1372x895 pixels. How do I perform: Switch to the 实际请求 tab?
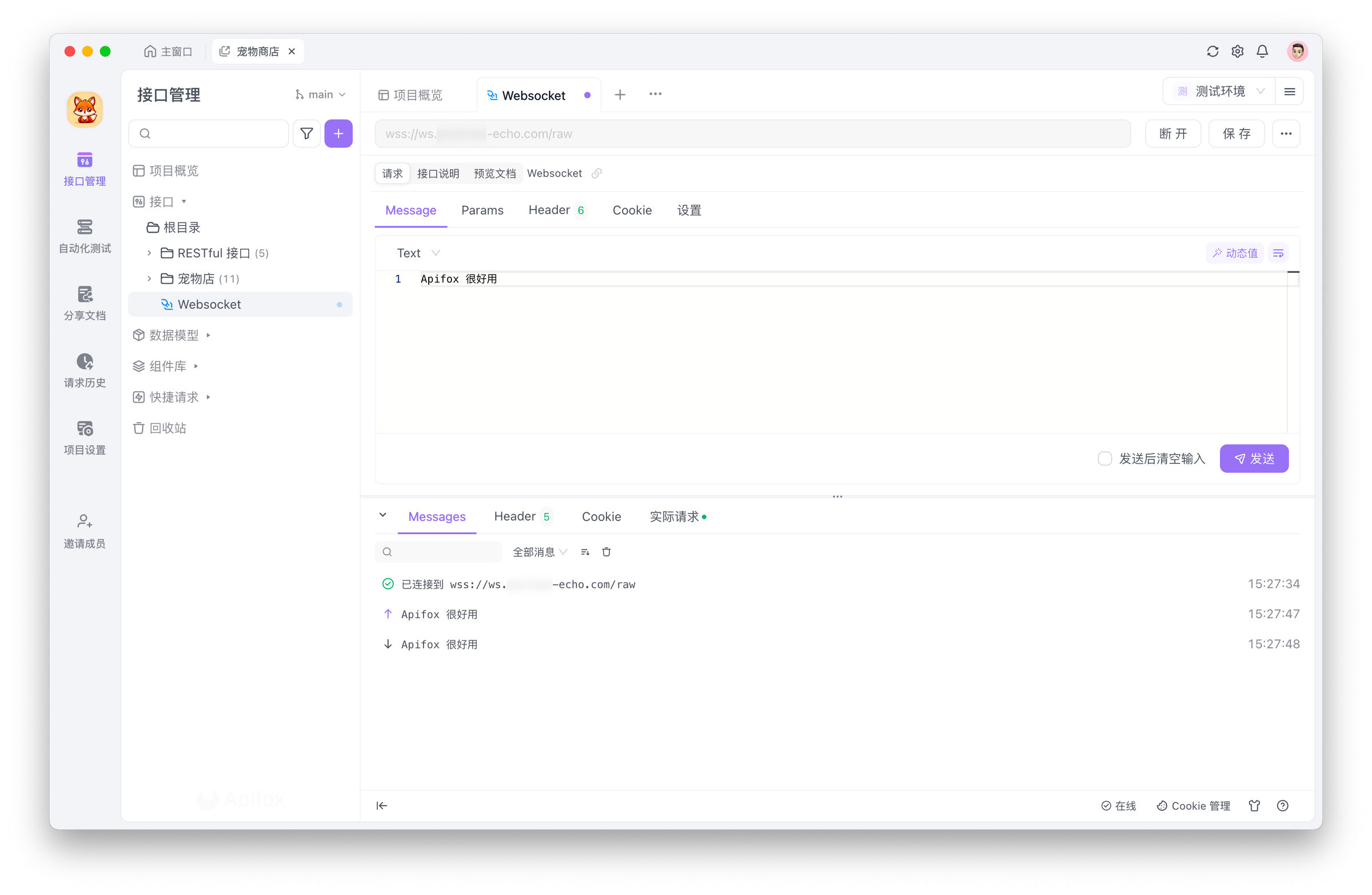pos(676,516)
